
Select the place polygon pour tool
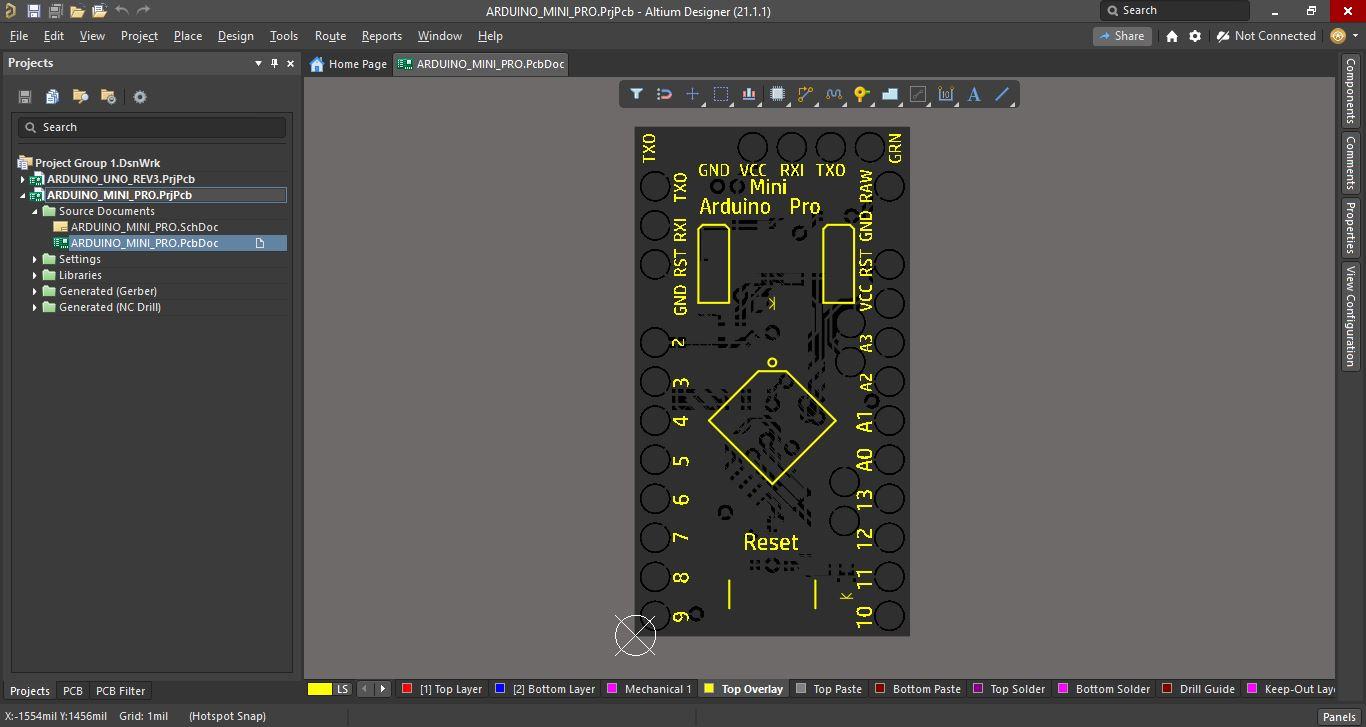coord(889,94)
